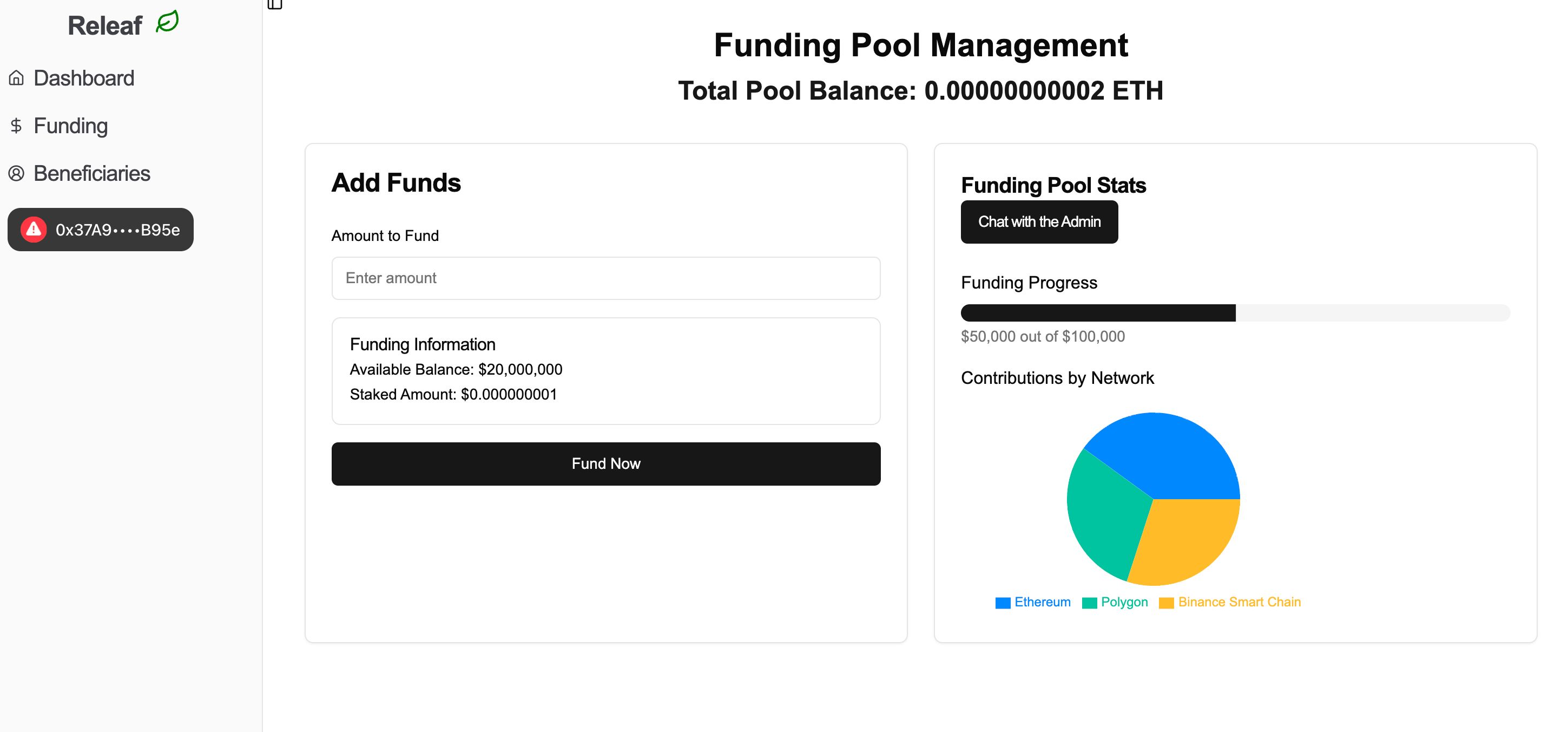Click Staked Amount: $0.000000001 text

click(x=453, y=395)
